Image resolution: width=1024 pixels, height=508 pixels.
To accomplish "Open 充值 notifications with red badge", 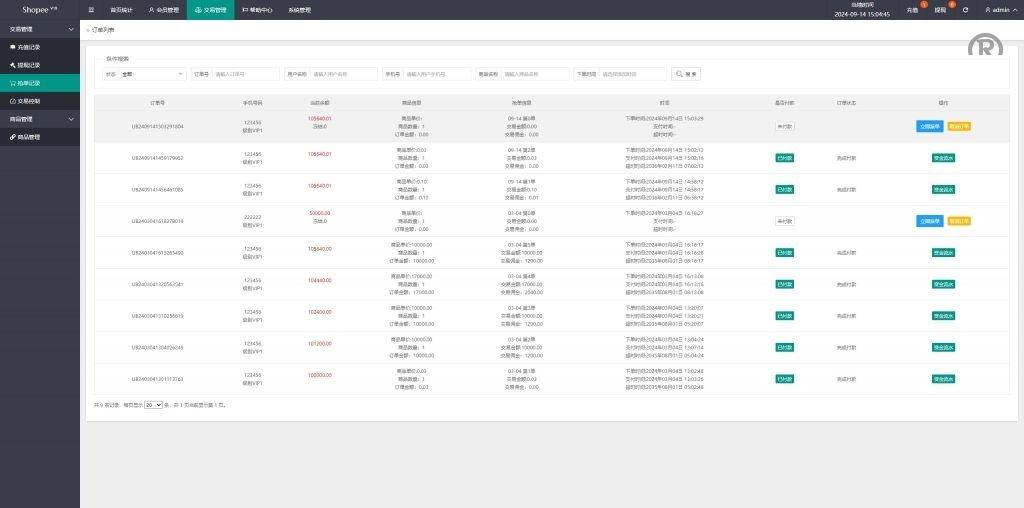I will click(x=911, y=10).
